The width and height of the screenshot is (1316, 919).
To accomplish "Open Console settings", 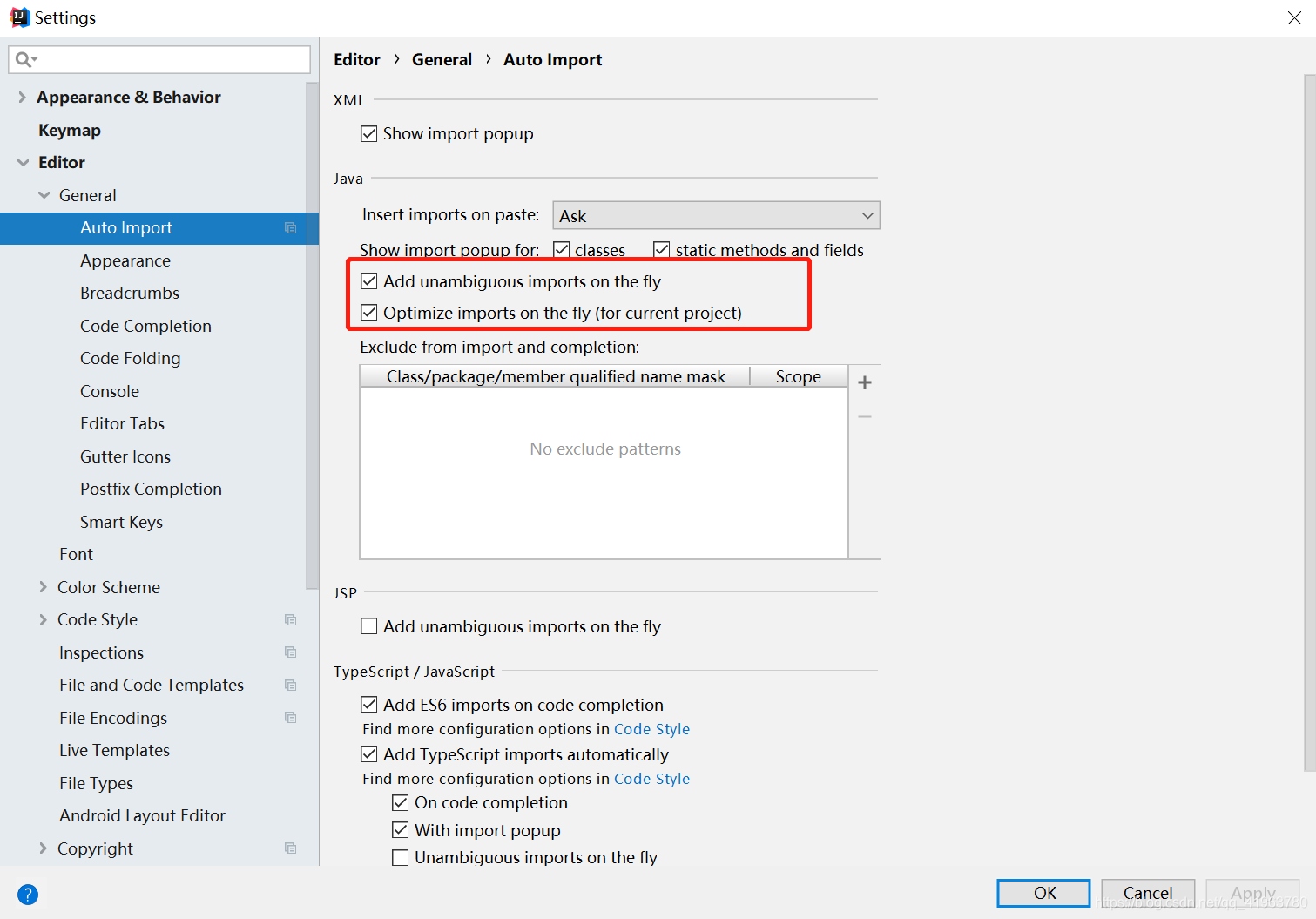I will coord(110,391).
